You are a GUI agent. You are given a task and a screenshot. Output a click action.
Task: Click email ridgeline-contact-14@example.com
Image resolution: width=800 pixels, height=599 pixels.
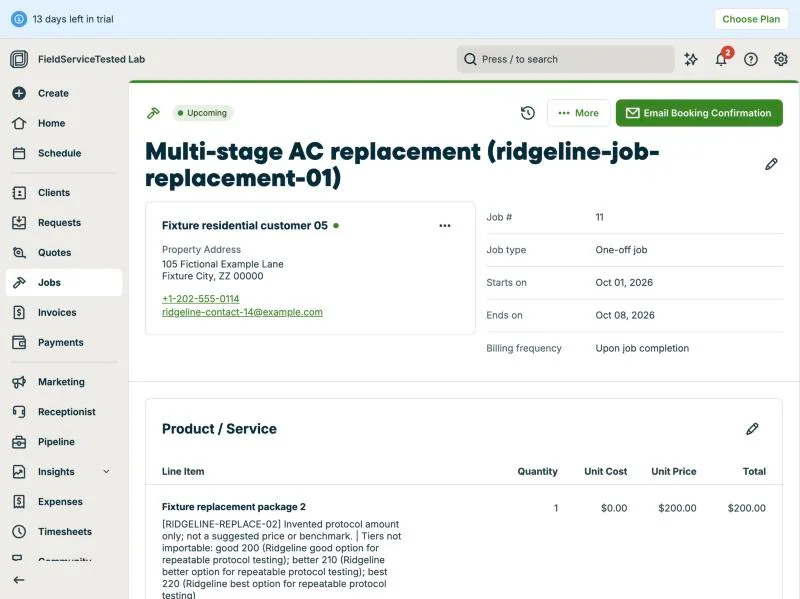[x=242, y=312]
